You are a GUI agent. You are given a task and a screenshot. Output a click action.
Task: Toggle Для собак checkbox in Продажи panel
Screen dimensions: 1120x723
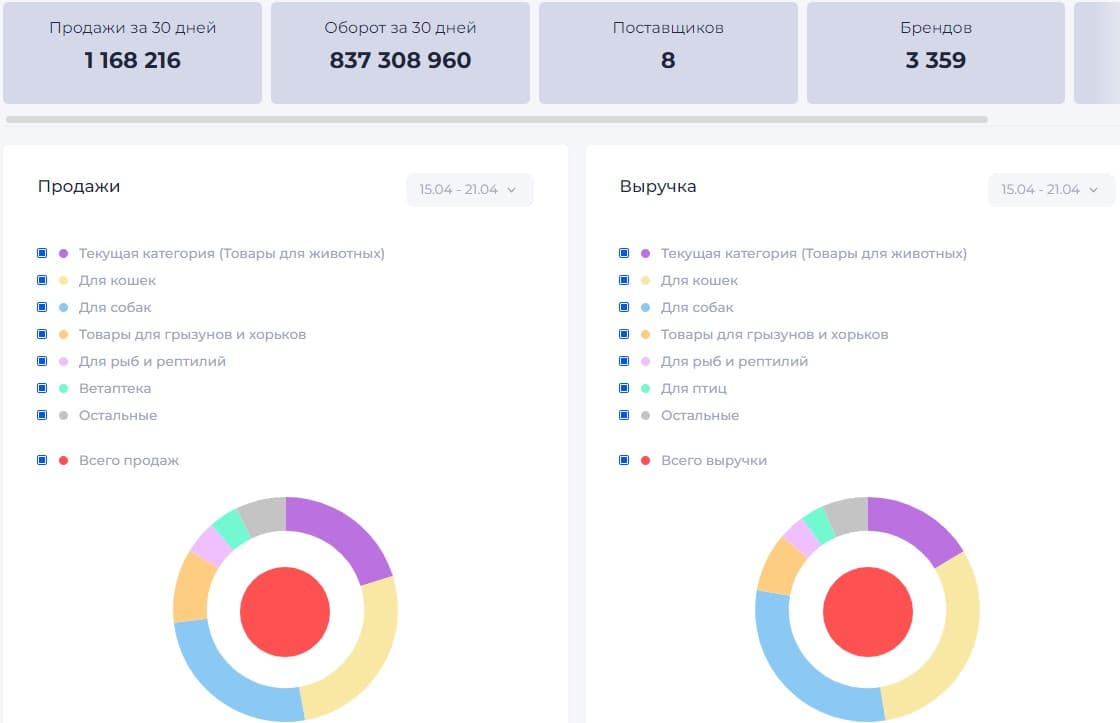point(42,307)
